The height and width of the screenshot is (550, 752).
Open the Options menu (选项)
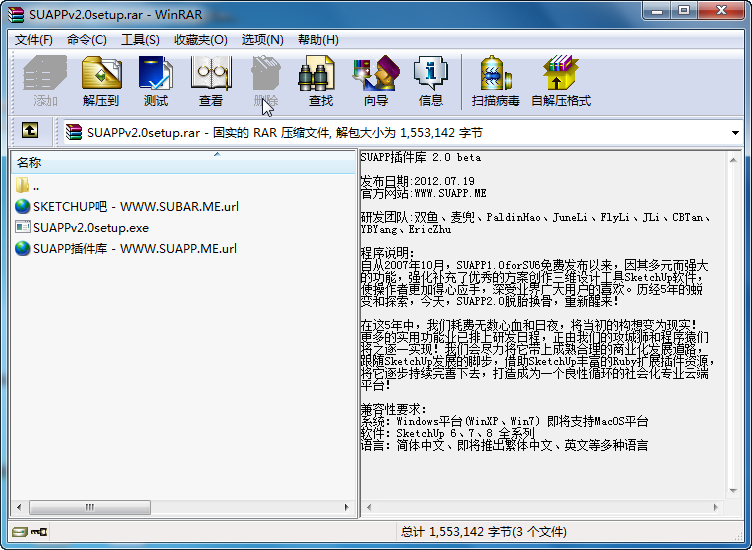pyautogui.click(x=262, y=40)
